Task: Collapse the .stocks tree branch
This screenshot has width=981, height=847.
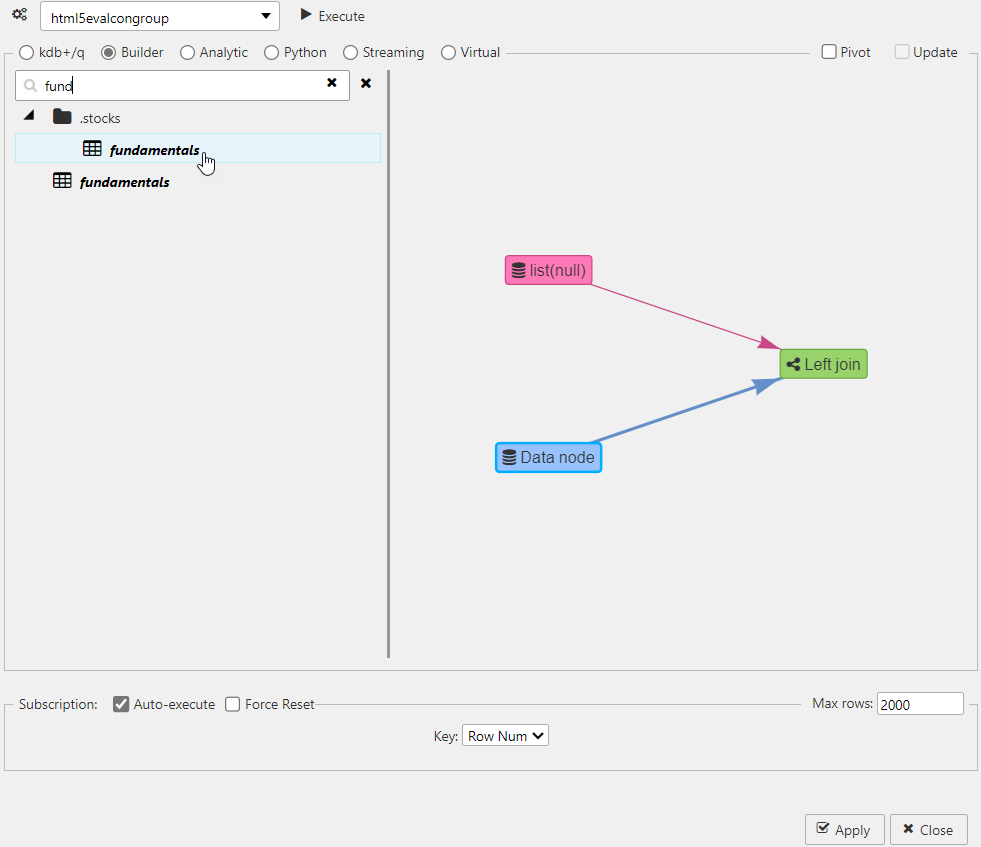Action: [x=29, y=115]
